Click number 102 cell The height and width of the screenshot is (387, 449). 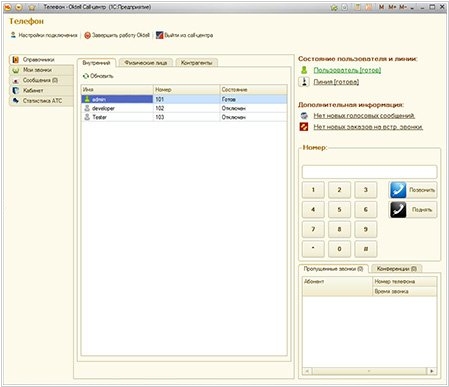[186, 108]
